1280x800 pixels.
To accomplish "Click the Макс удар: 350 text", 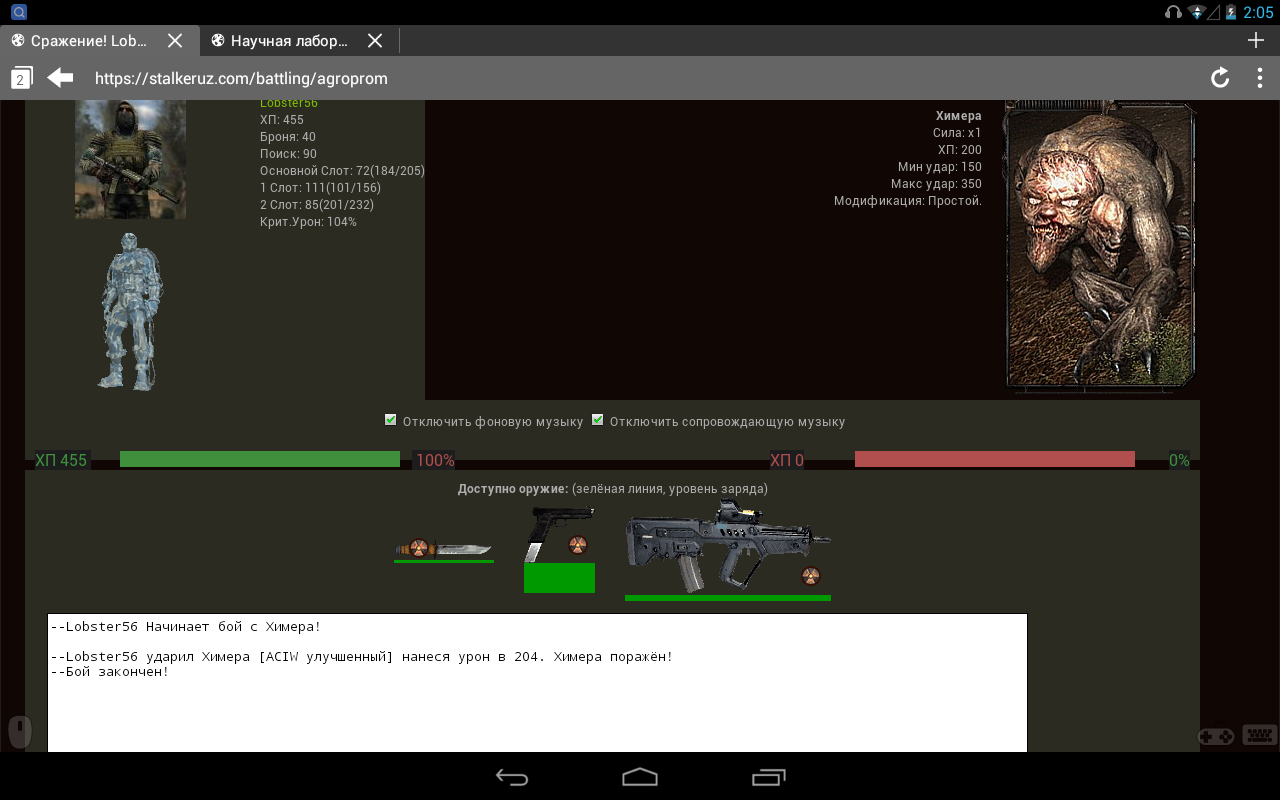I will tap(936, 184).
